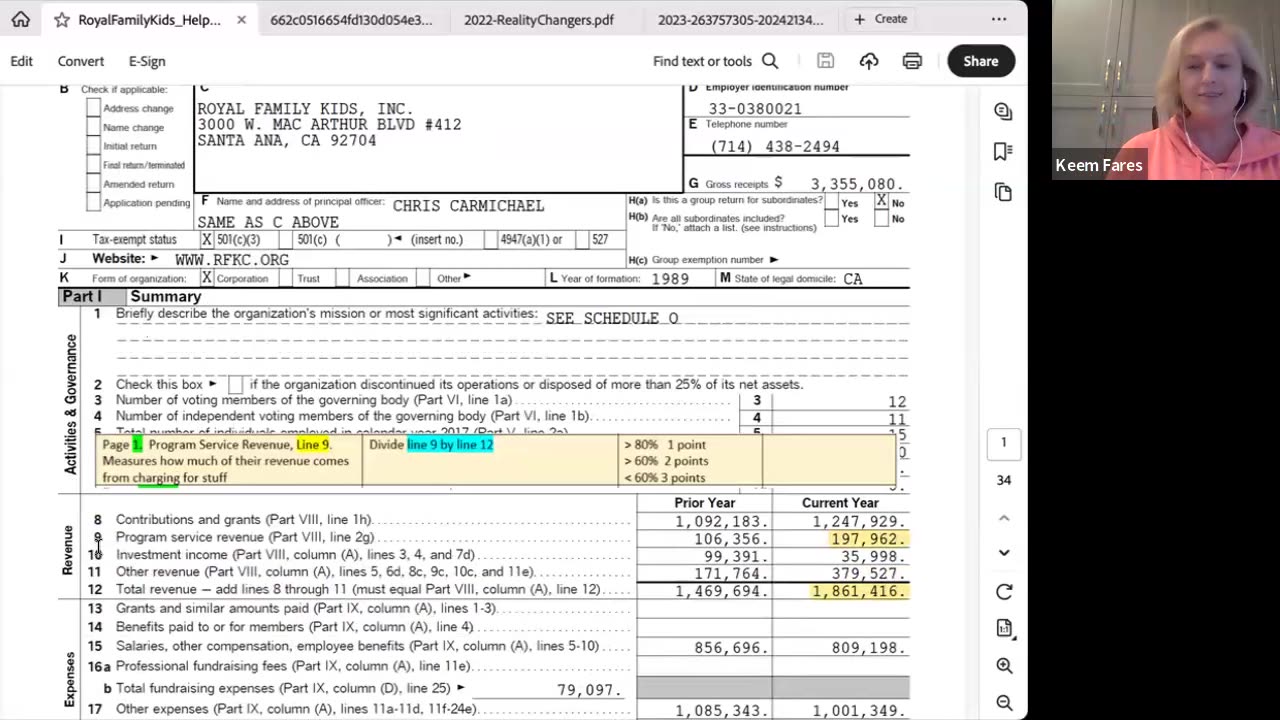The width and height of the screenshot is (1280, 720).
Task: Zoom in on the document
Action: click(x=1004, y=666)
